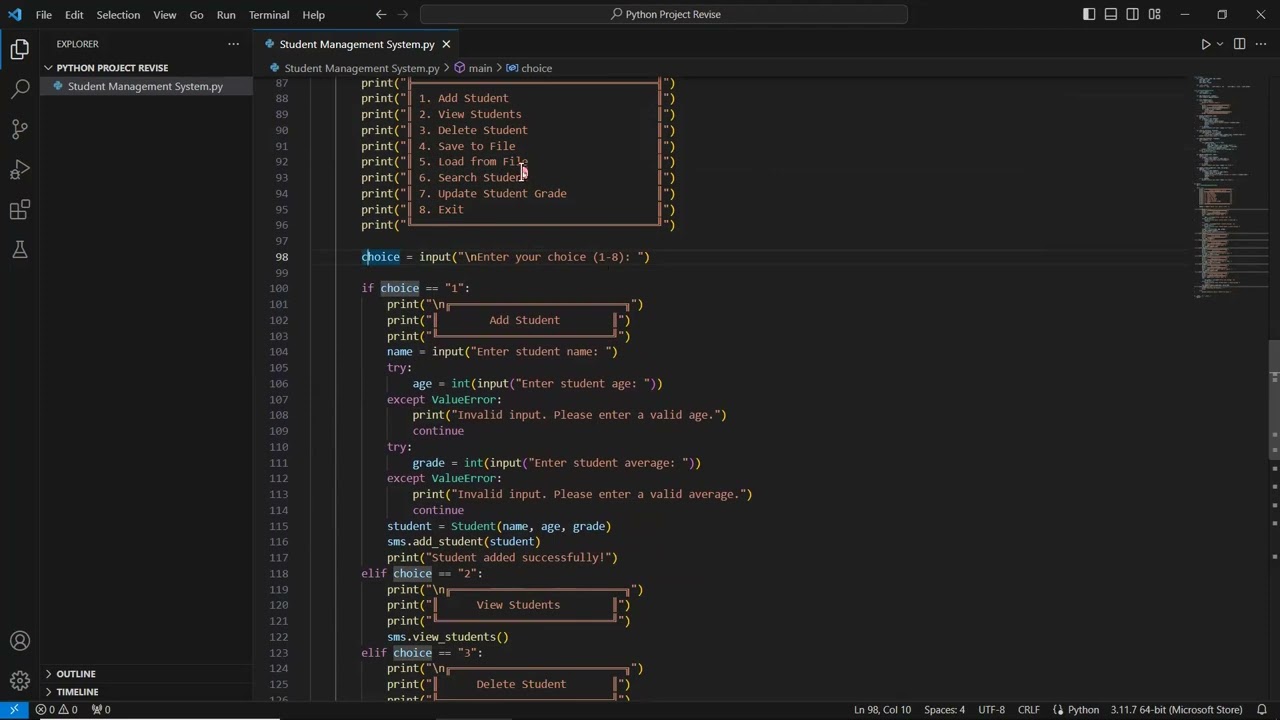Open the View menu
The height and width of the screenshot is (720, 1280).
click(165, 15)
